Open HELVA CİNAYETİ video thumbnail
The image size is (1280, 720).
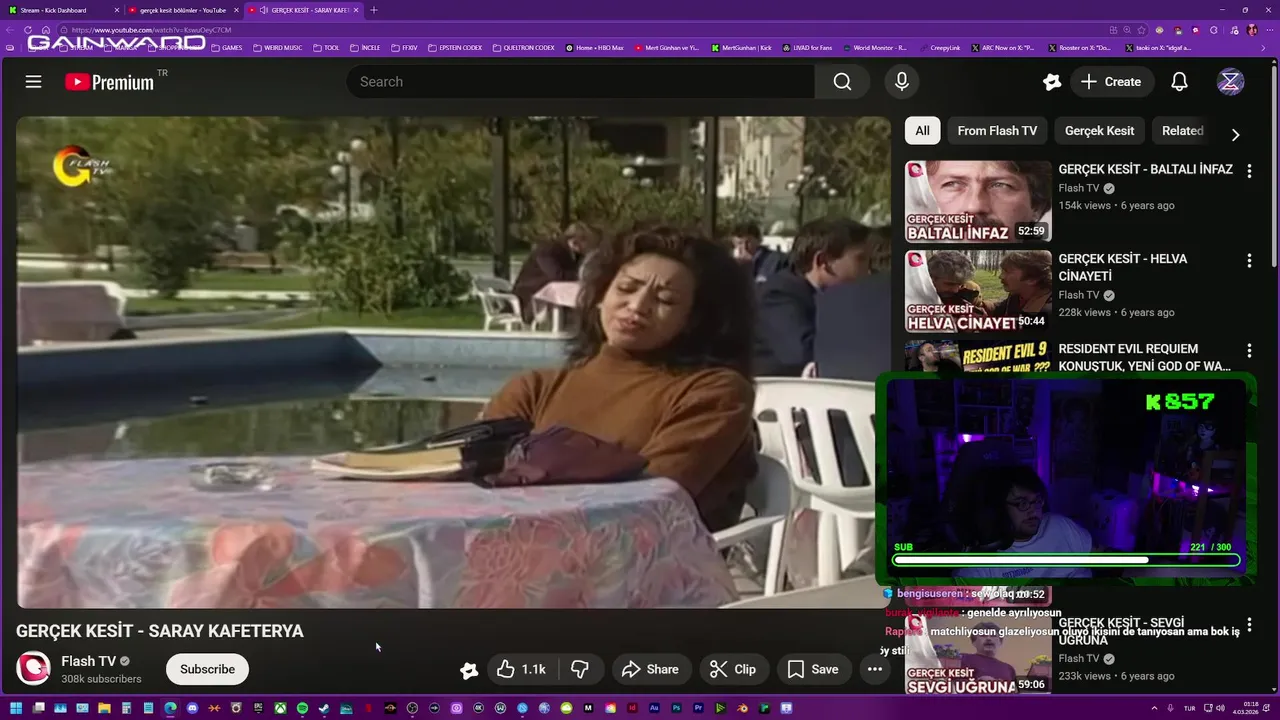point(978,291)
